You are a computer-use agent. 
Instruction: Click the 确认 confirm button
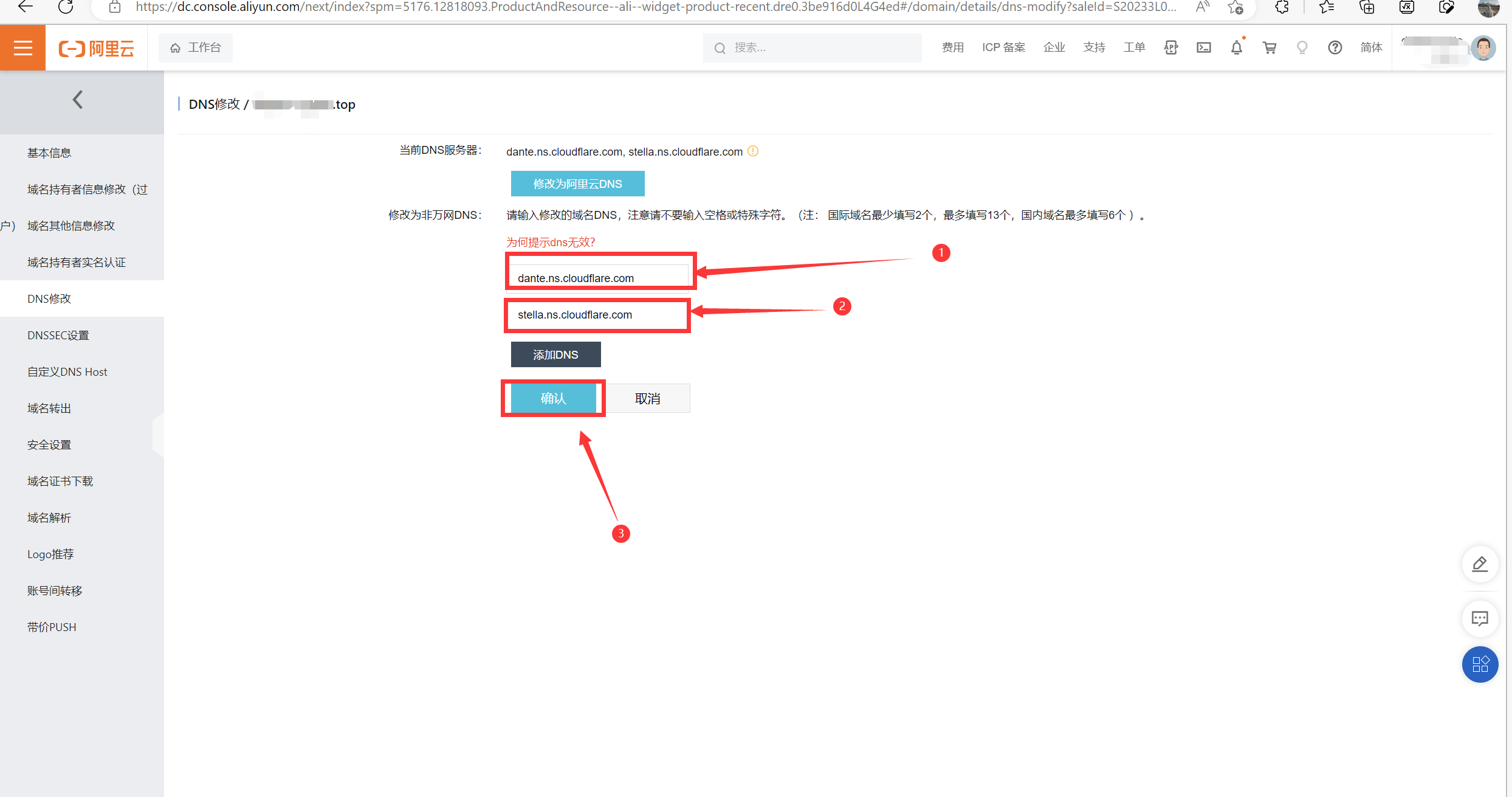tap(553, 398)
